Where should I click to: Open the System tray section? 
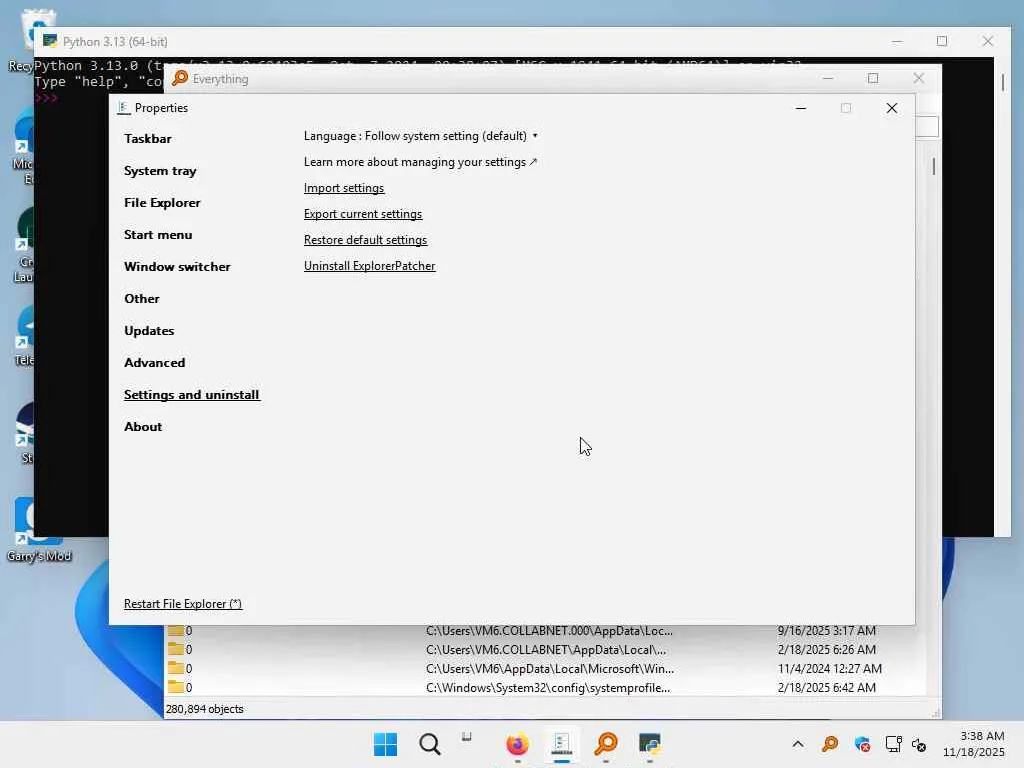(160, 170)
